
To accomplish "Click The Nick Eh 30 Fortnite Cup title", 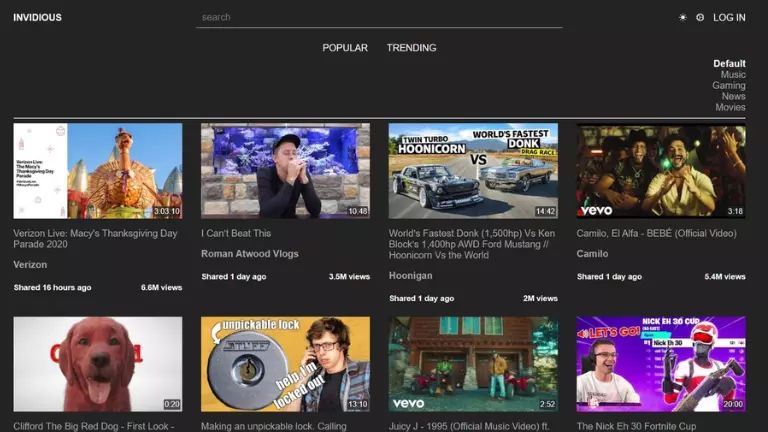I will coord(636,427).
